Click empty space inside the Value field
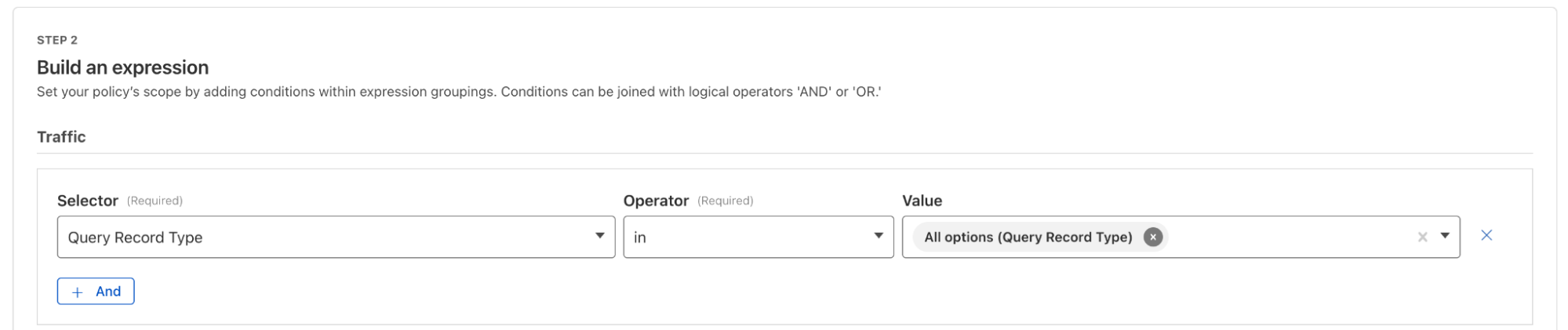1568x330 pixels. [1286, 238]
